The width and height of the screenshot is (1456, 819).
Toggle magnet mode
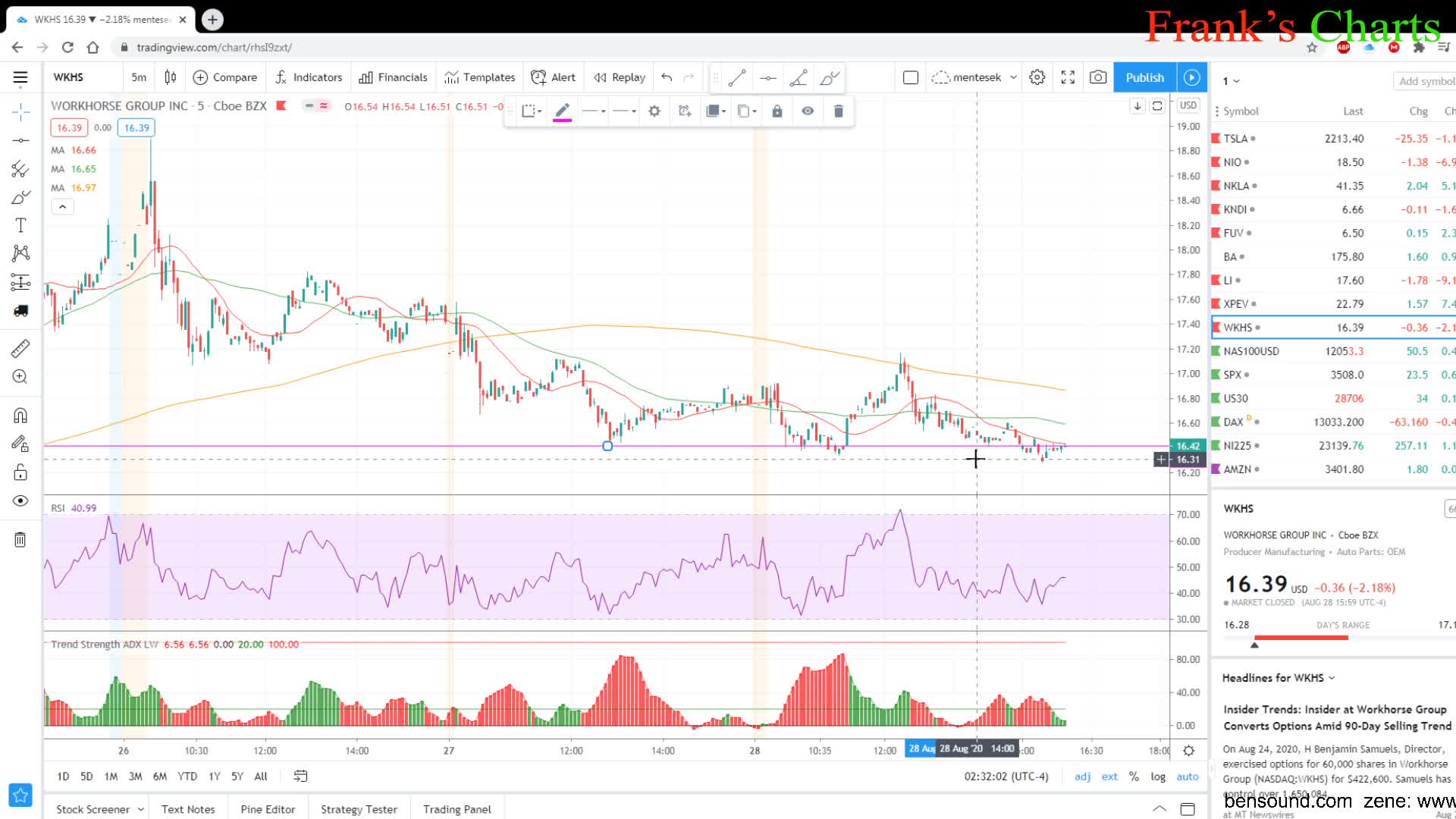(20, 416)
